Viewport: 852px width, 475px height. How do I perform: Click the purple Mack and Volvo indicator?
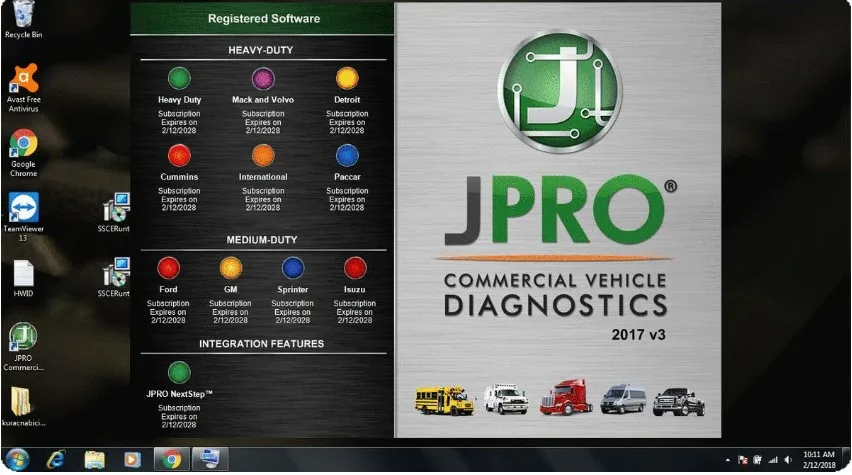(x=263, y=79)
